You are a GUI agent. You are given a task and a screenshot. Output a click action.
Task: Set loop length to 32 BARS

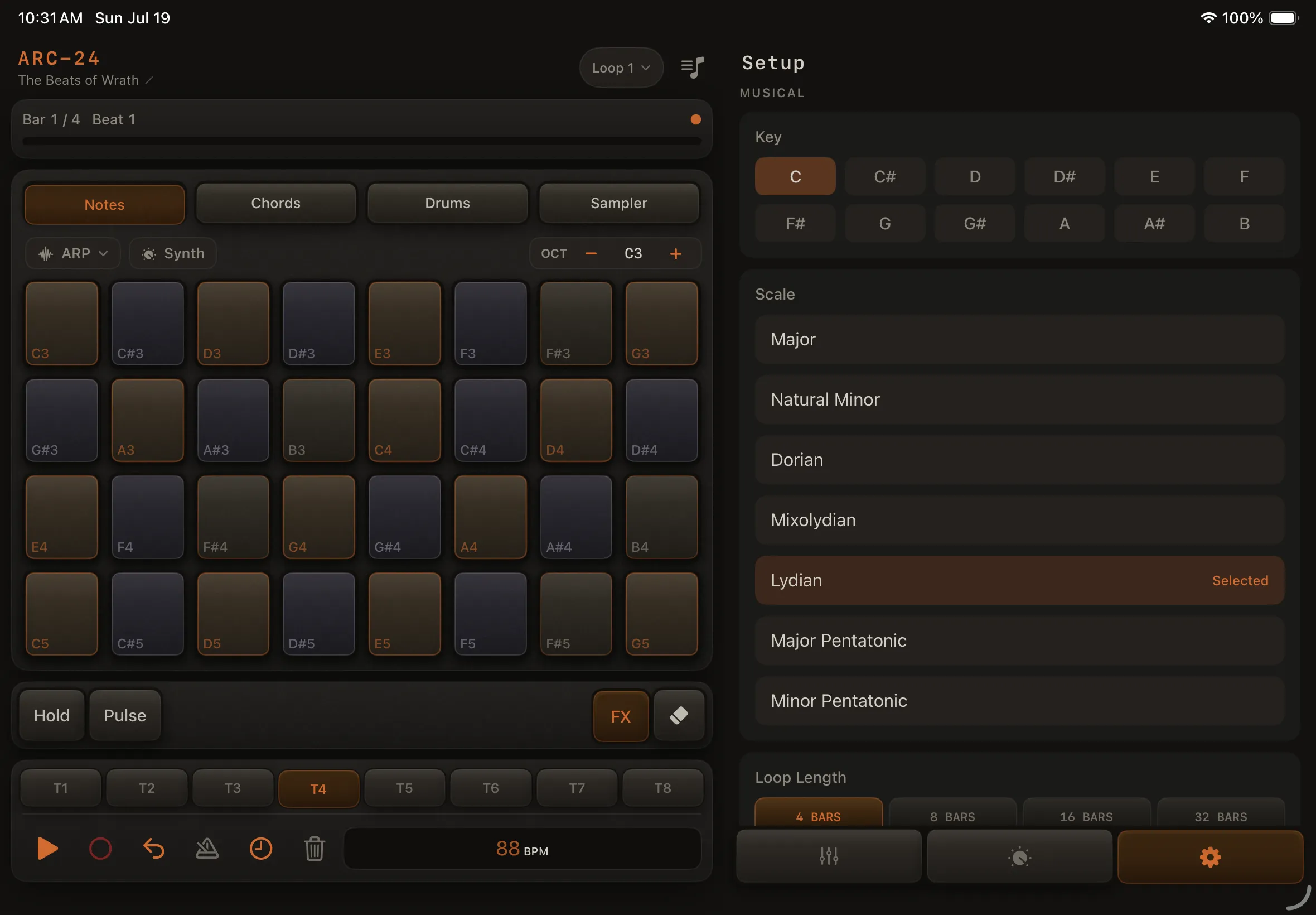[1220, 813]
